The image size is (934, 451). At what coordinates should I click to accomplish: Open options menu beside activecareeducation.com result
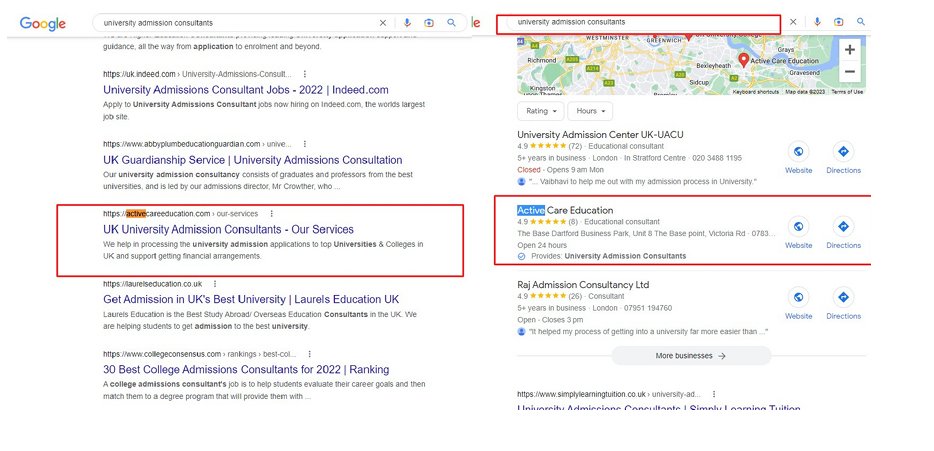(x=271, y=213)
